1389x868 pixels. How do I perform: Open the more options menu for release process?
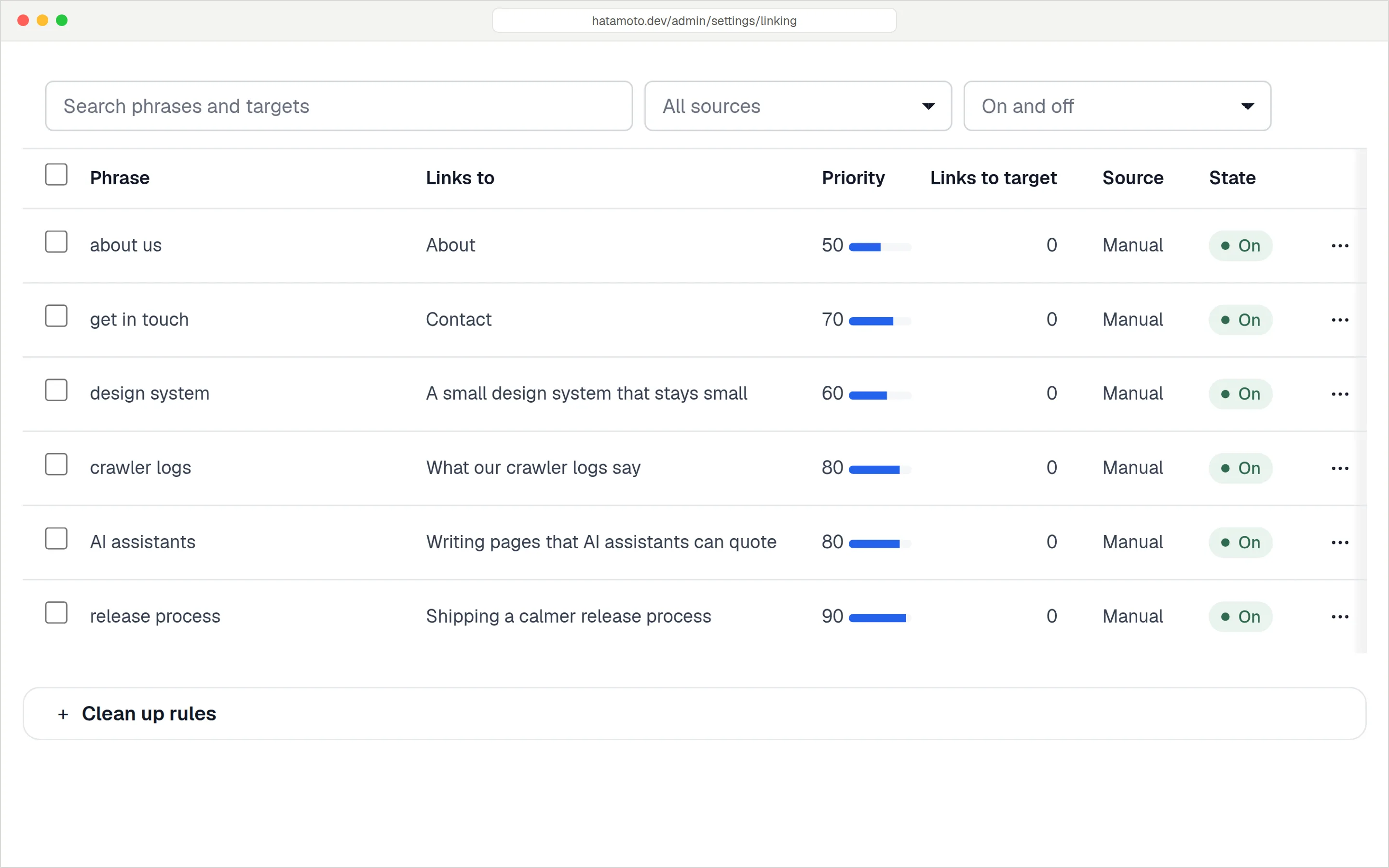coord(1340,617)
